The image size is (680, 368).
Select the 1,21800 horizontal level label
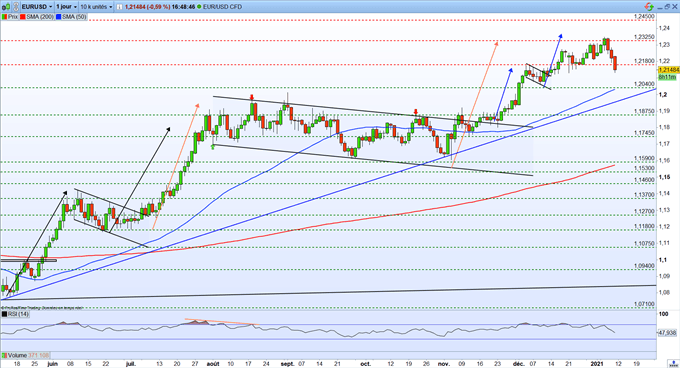tap(644, 61)
